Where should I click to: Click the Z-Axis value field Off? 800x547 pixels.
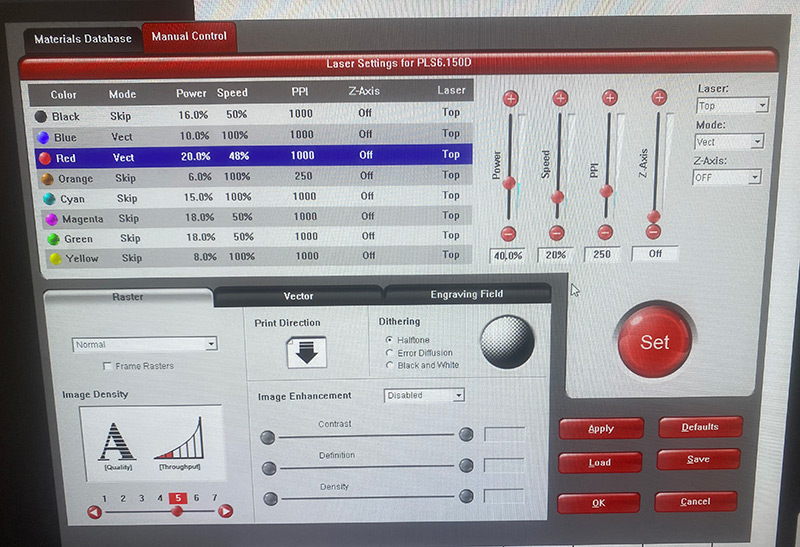point(655,253)
